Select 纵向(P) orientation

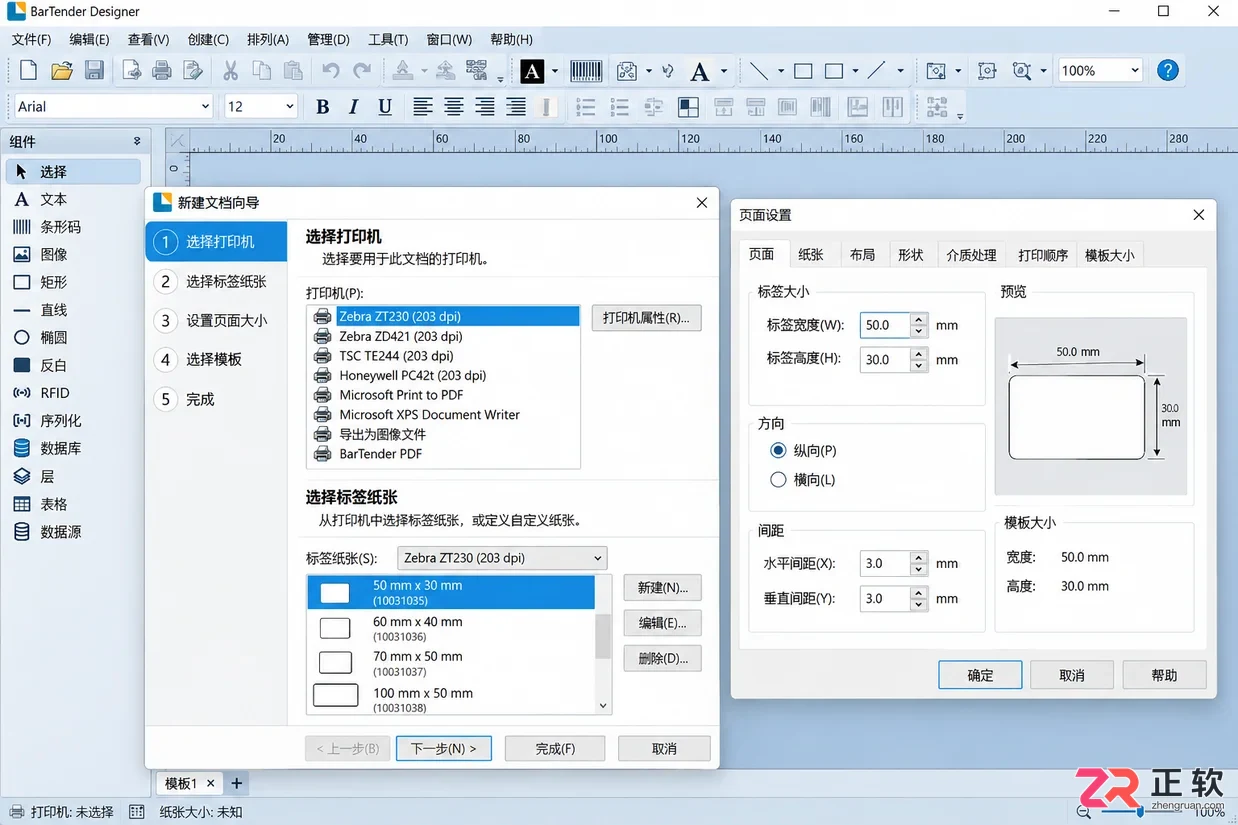779,451
